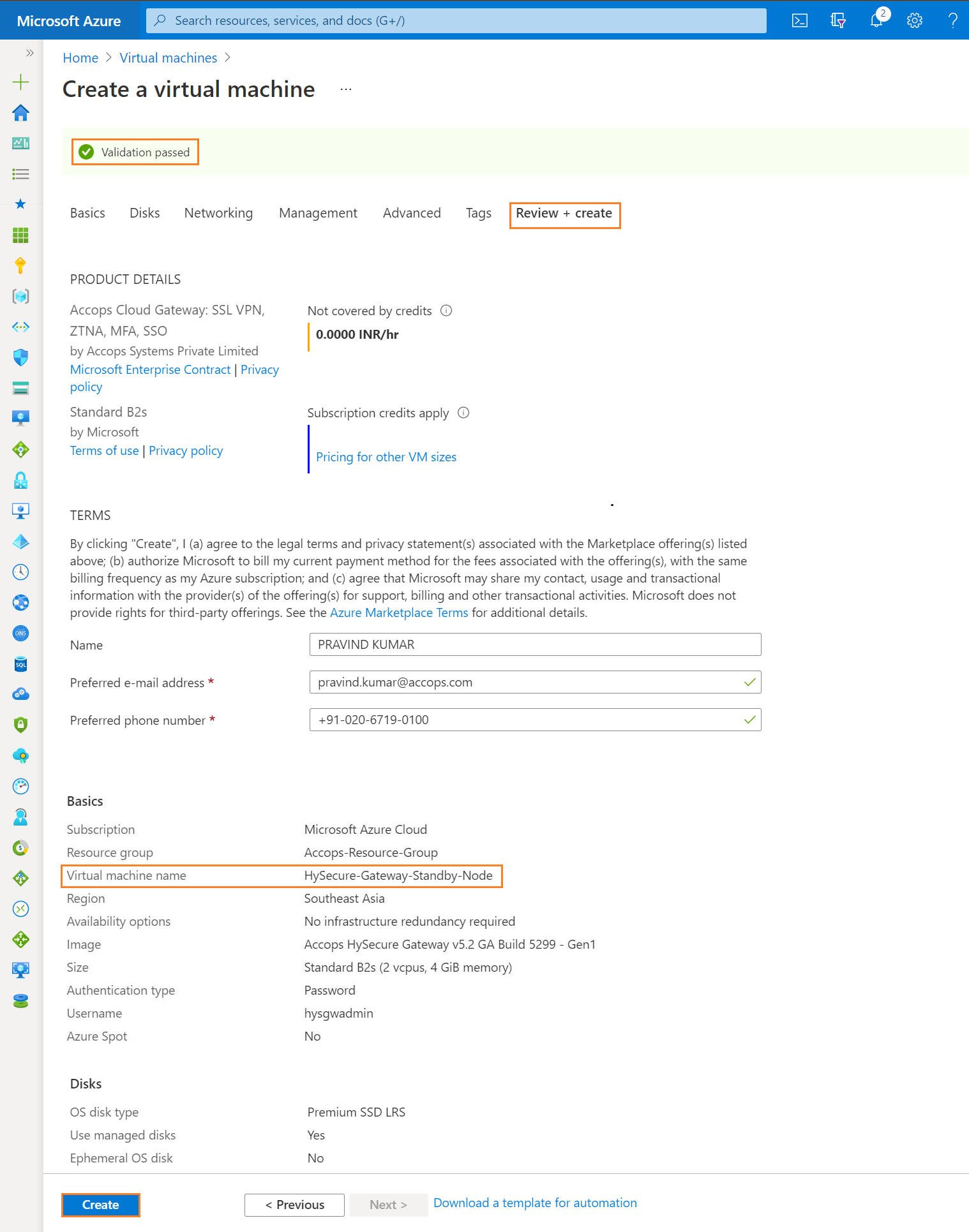The height and width of the screenshot is (1232, 969).
Task: Switch to the Networking tab
Action: (x=218, y=213)
